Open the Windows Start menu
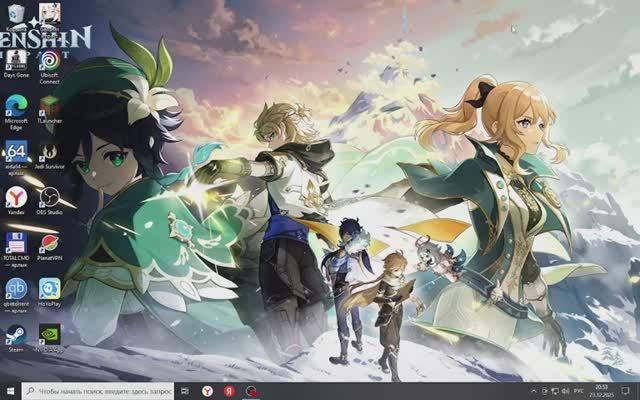This screenshot has height=400, width=640. point(10,391)
